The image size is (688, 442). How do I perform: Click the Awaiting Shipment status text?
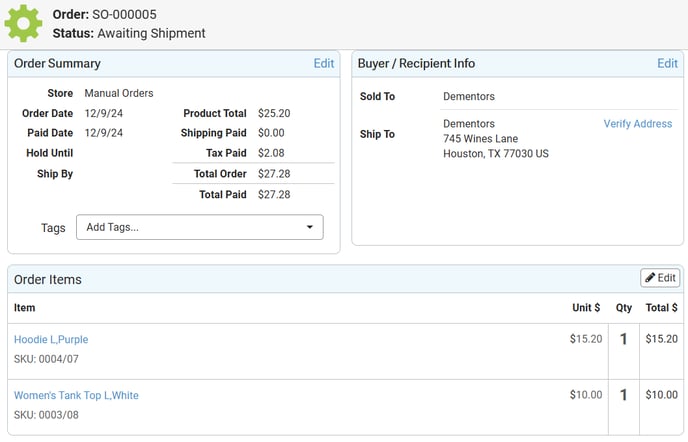[x=151, y=33]
